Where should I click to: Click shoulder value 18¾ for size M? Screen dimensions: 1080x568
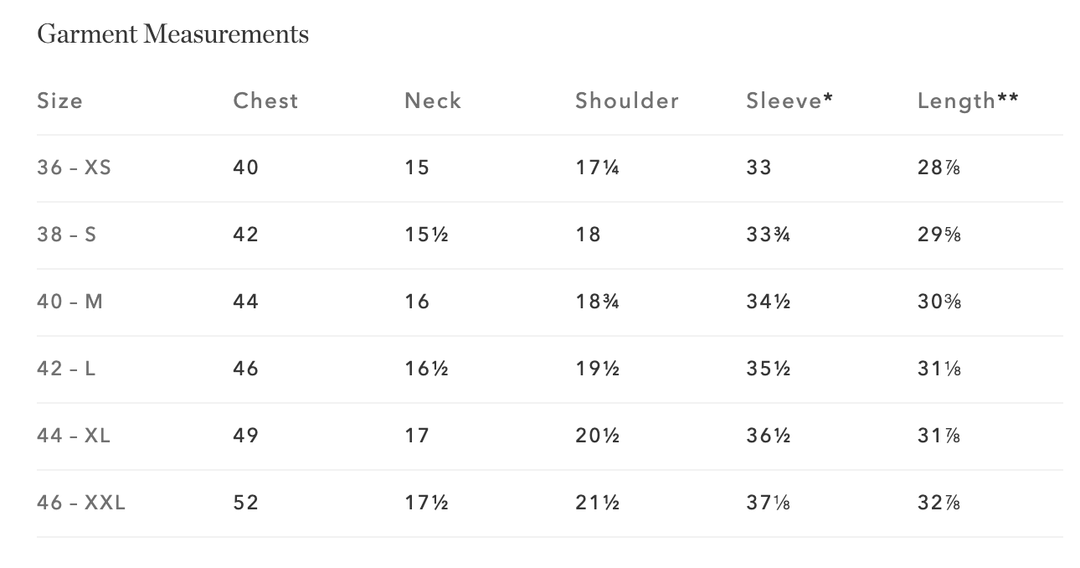pyautogui.click(x=598, y=302)
